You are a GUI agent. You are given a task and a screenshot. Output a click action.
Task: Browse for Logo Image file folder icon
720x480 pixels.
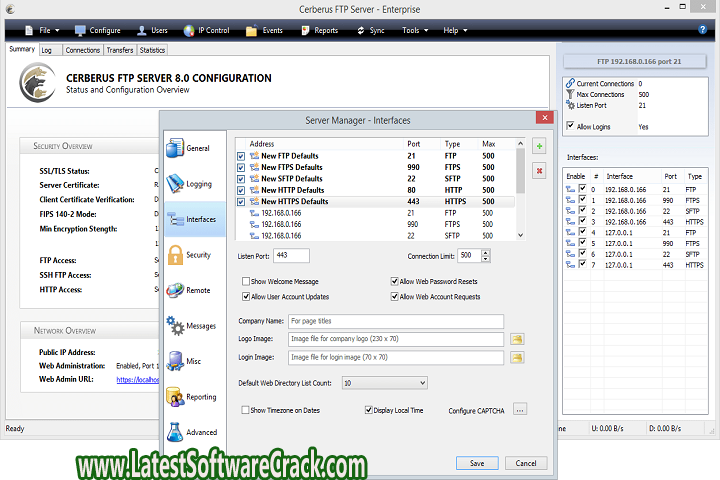[x=518, y=339]
